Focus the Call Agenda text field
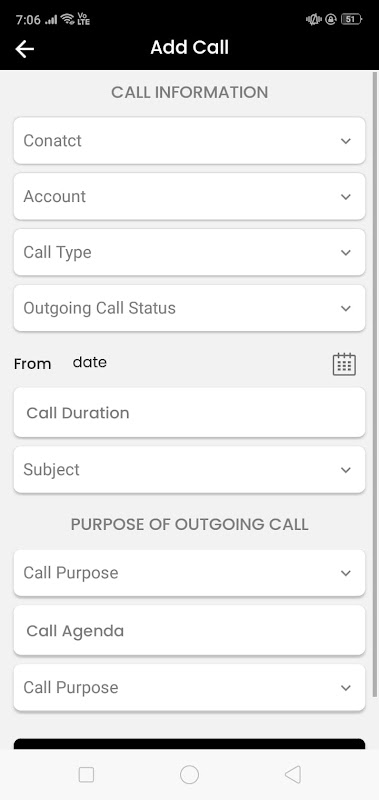This screenshot has width=379, height=800. pyautogui.click(x=189, y=631)
